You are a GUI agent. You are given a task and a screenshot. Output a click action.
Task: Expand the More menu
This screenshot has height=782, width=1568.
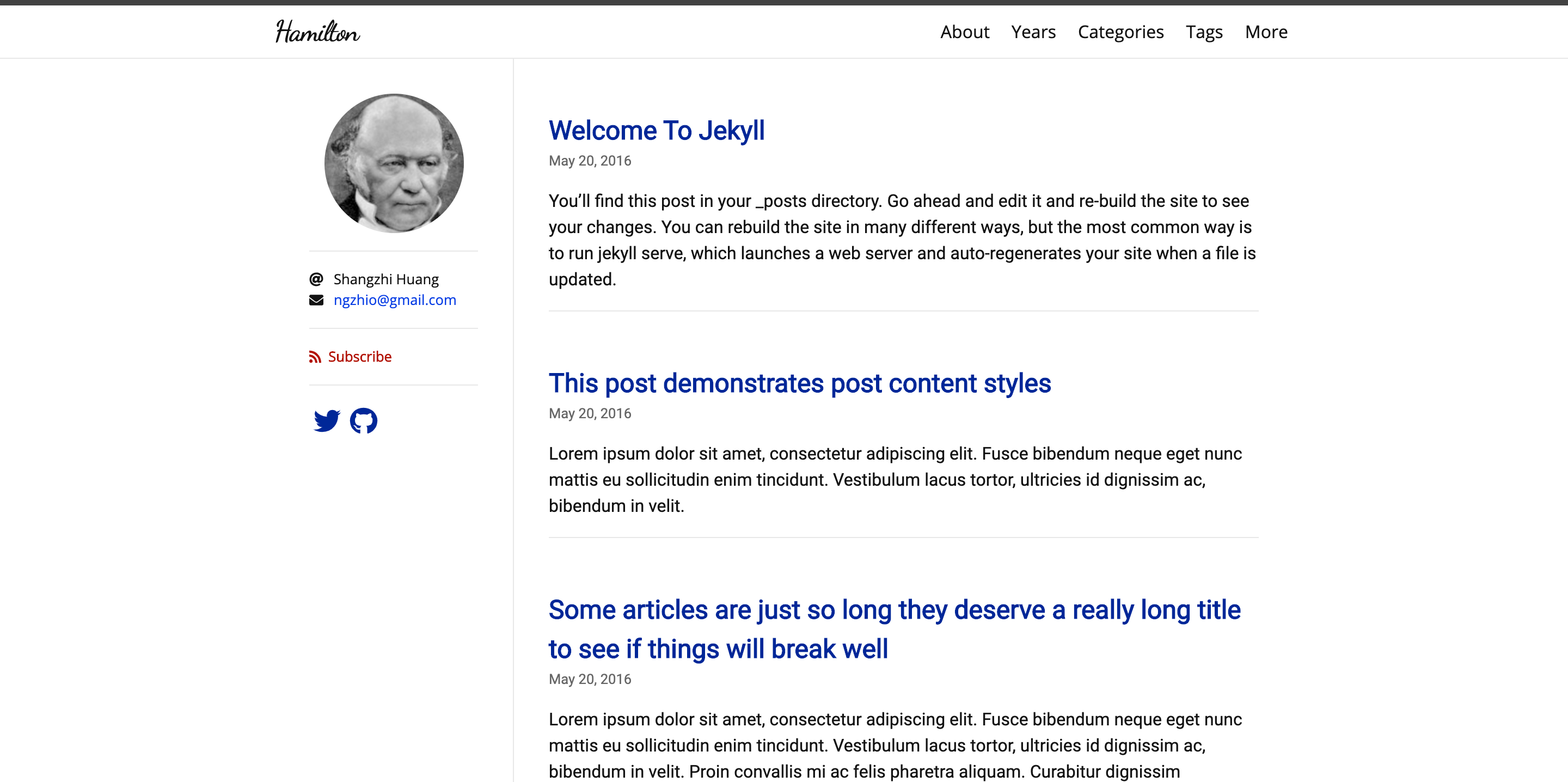click(1265, 32)
